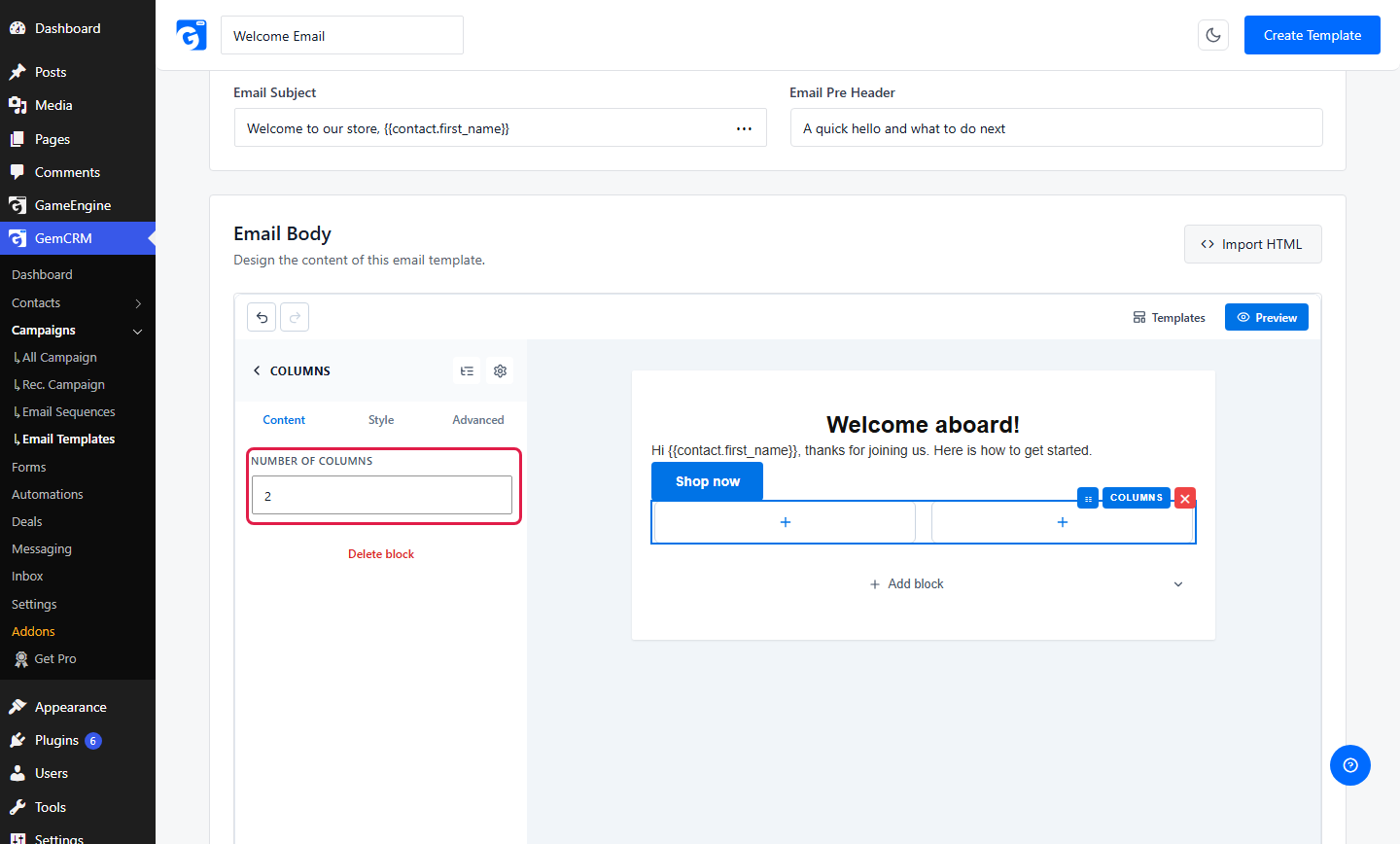This screenshot has width=1400, height=844.
Task: Expand the Contacts submenu arrow
Action: [x=138, y=303]
